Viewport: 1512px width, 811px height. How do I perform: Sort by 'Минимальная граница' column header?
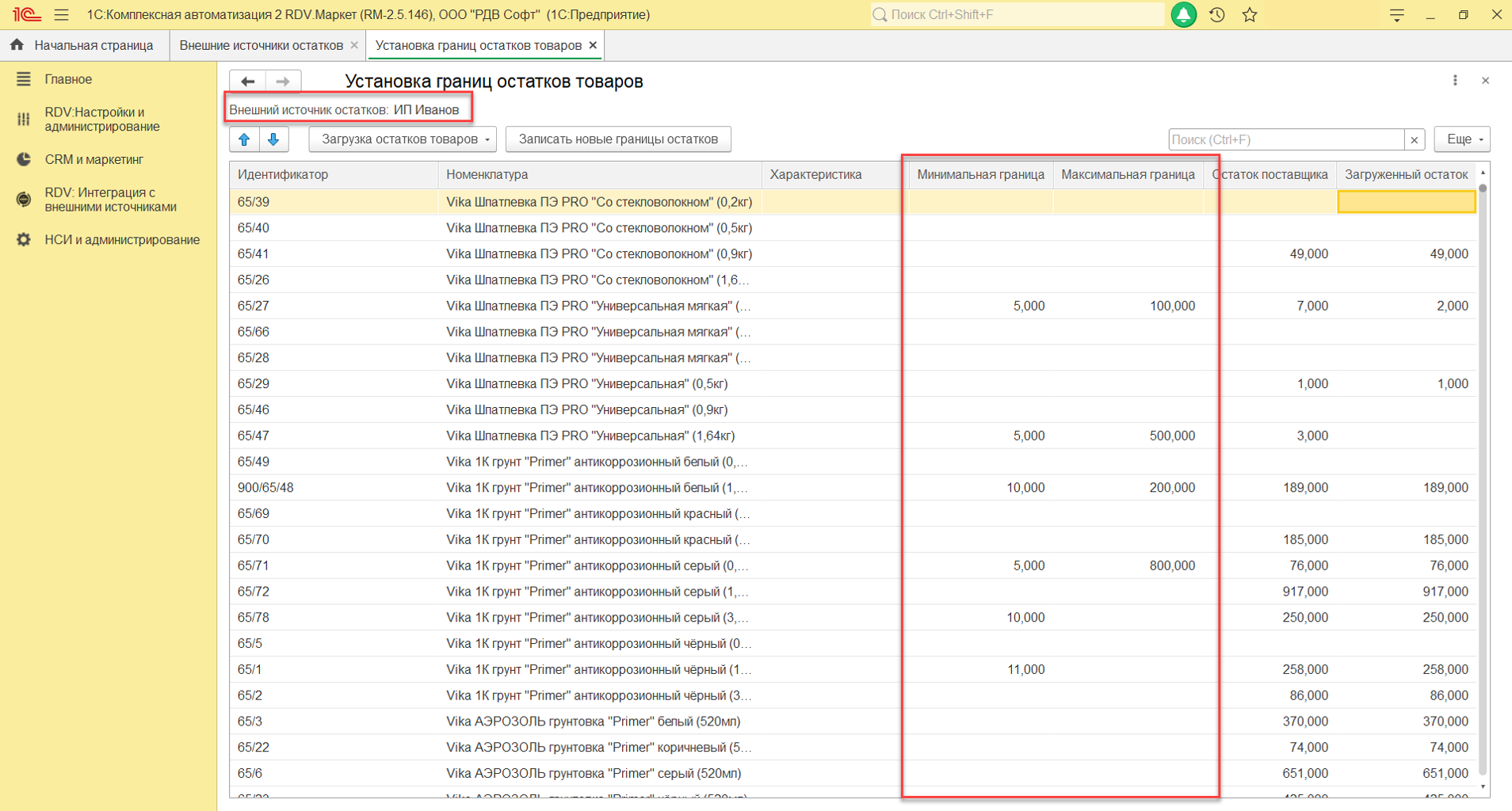click(x=979, y=175)
